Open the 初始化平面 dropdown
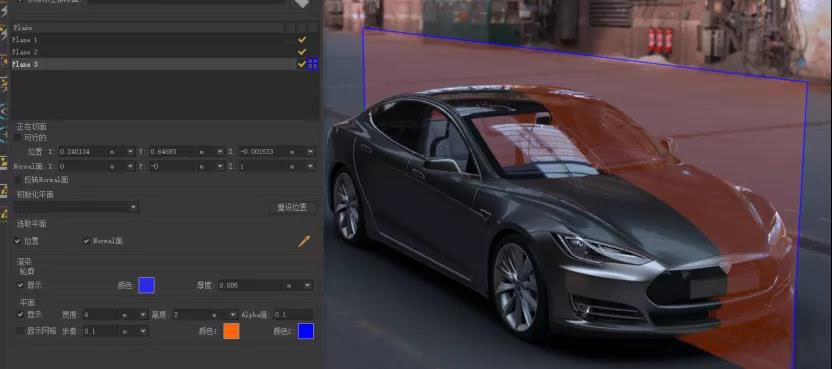 coord(76,207)
